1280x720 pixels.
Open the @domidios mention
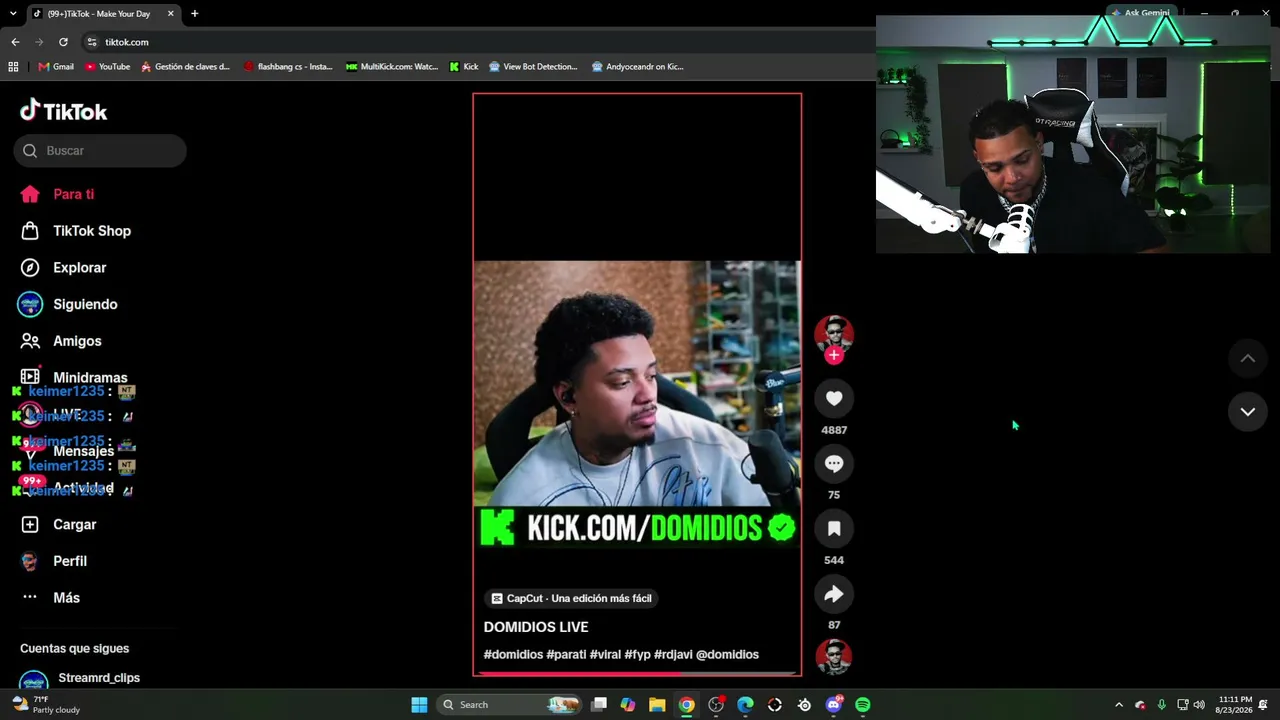tap(727, 655)
